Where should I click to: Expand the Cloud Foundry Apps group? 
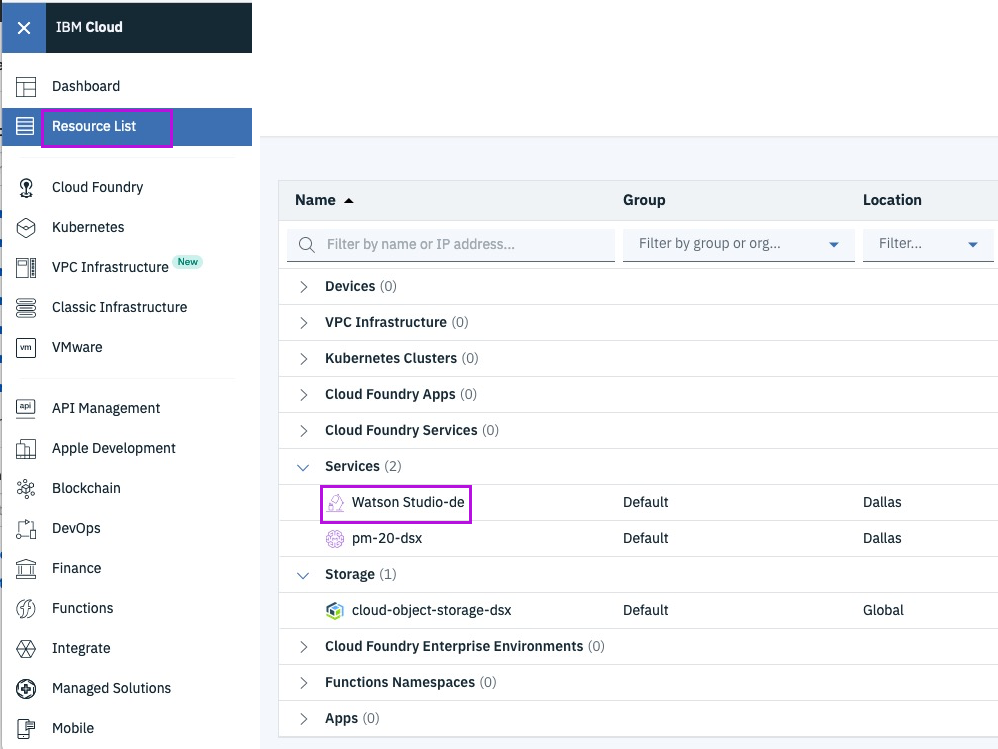(x=304, y=395)
